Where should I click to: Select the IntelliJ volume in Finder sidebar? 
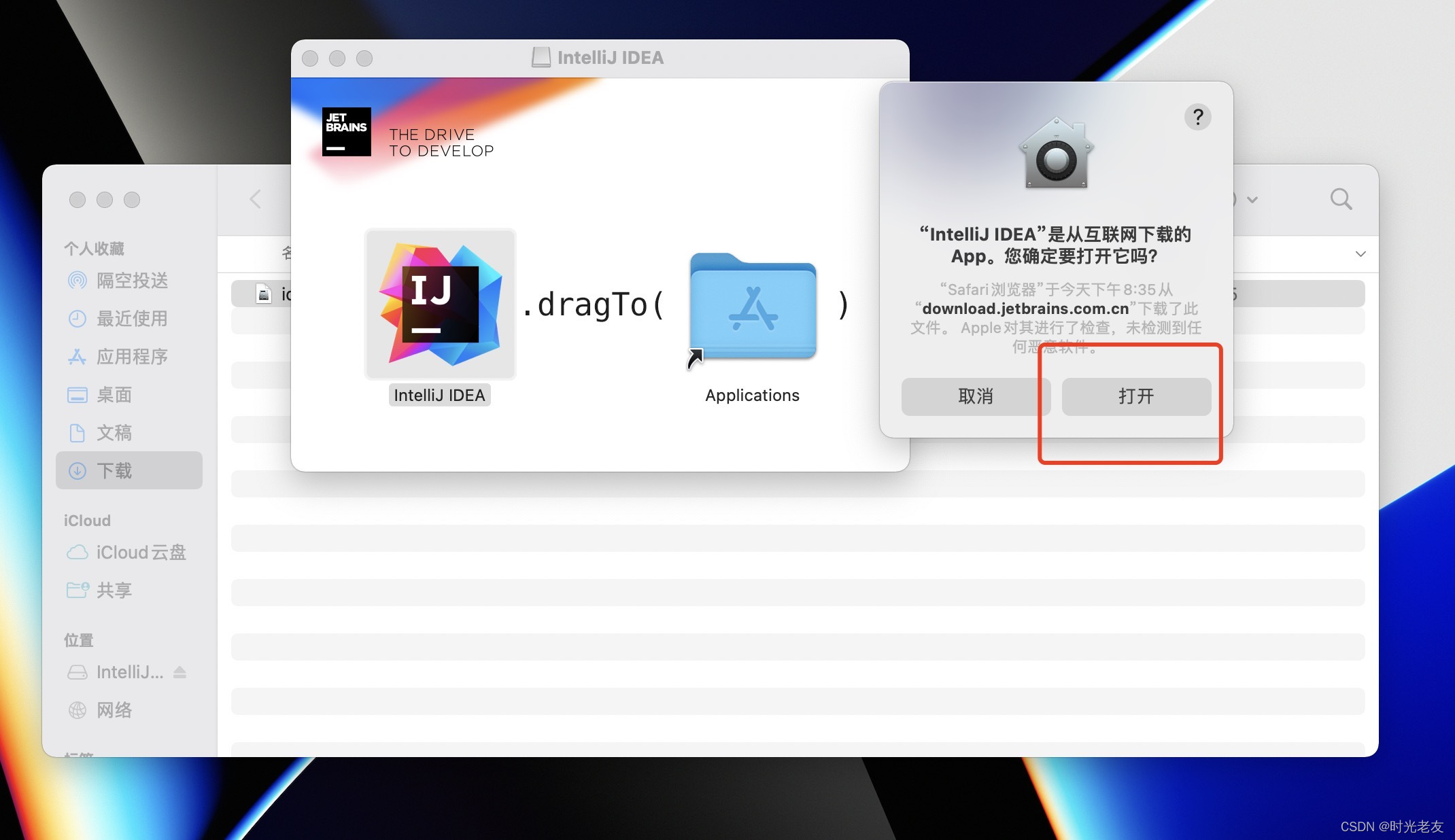[x=129, y=672]
